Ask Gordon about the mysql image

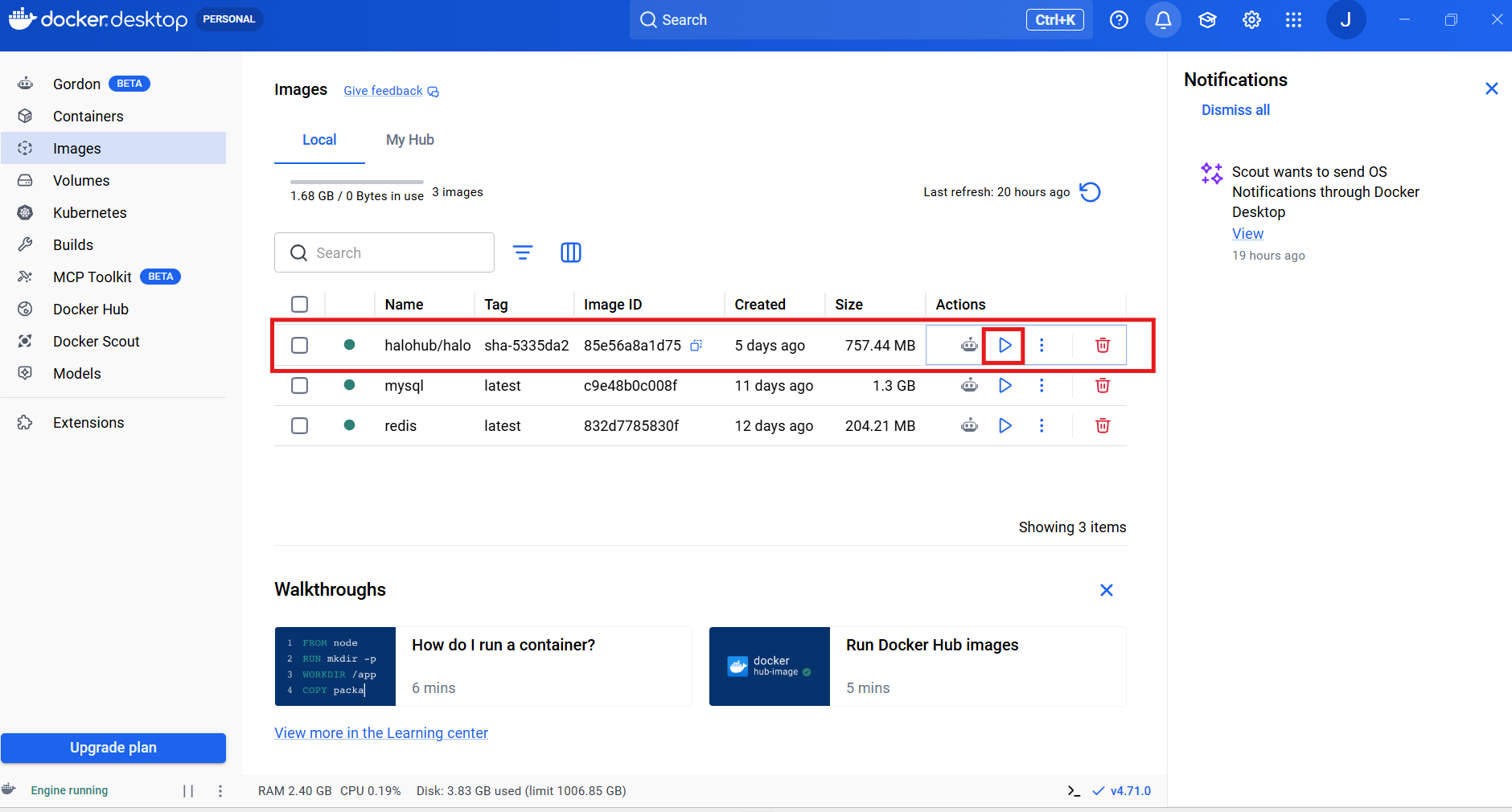(969, 385)
